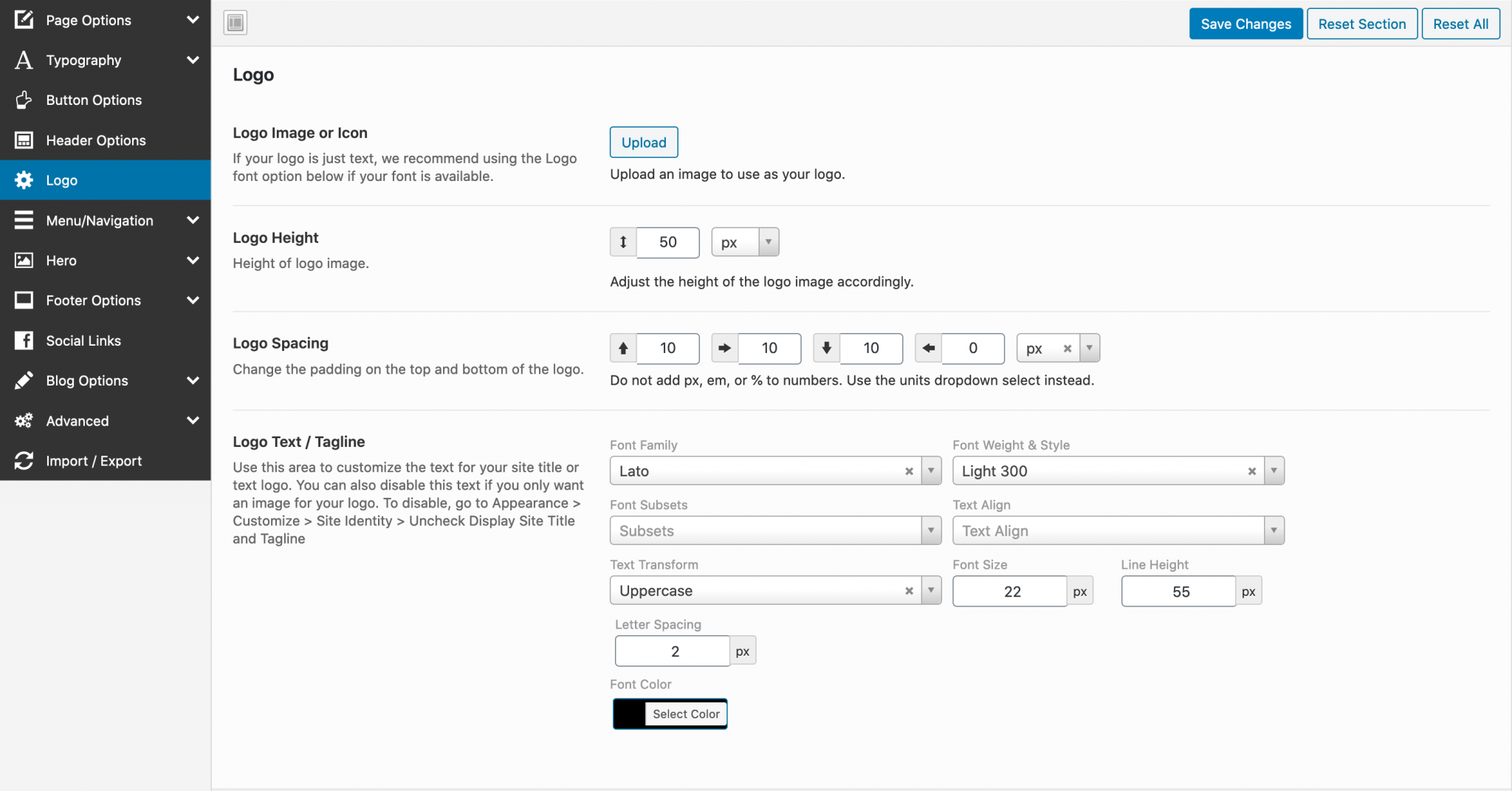Open the Logo Spacing units dropdown
The width and height of the screenshot is (1512, 791).
[1058, 348]
